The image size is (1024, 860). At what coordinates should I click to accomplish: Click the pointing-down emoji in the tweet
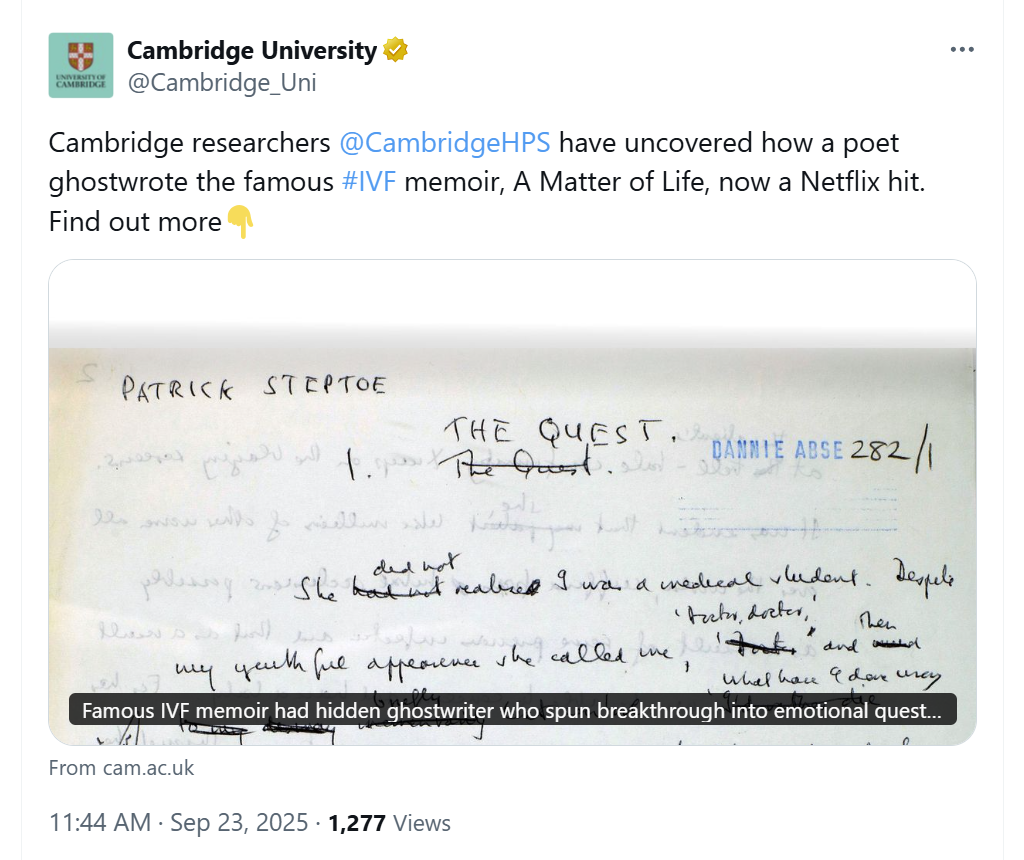coord(240,221)
